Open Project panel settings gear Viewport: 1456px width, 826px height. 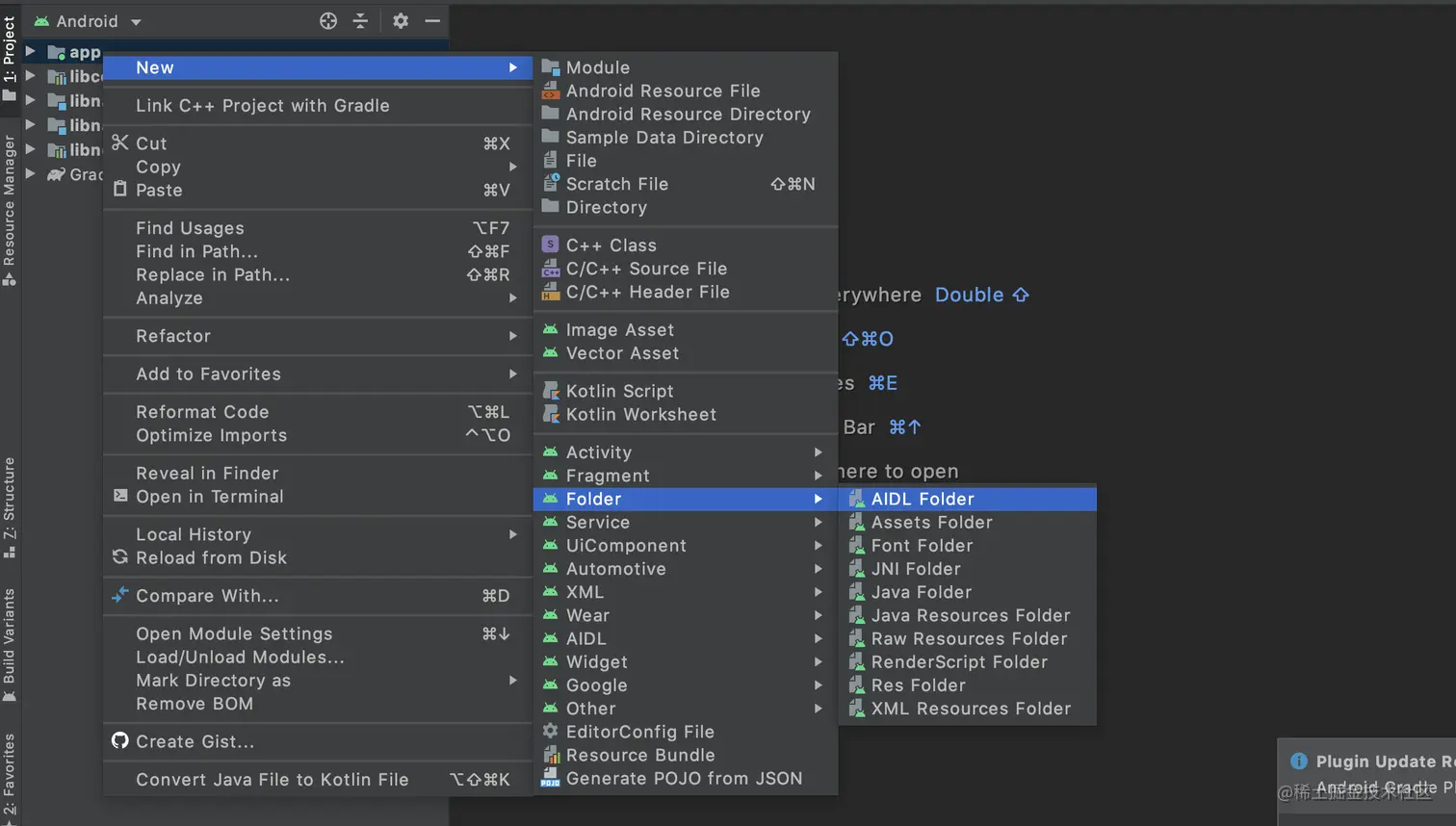pos(401,21)
